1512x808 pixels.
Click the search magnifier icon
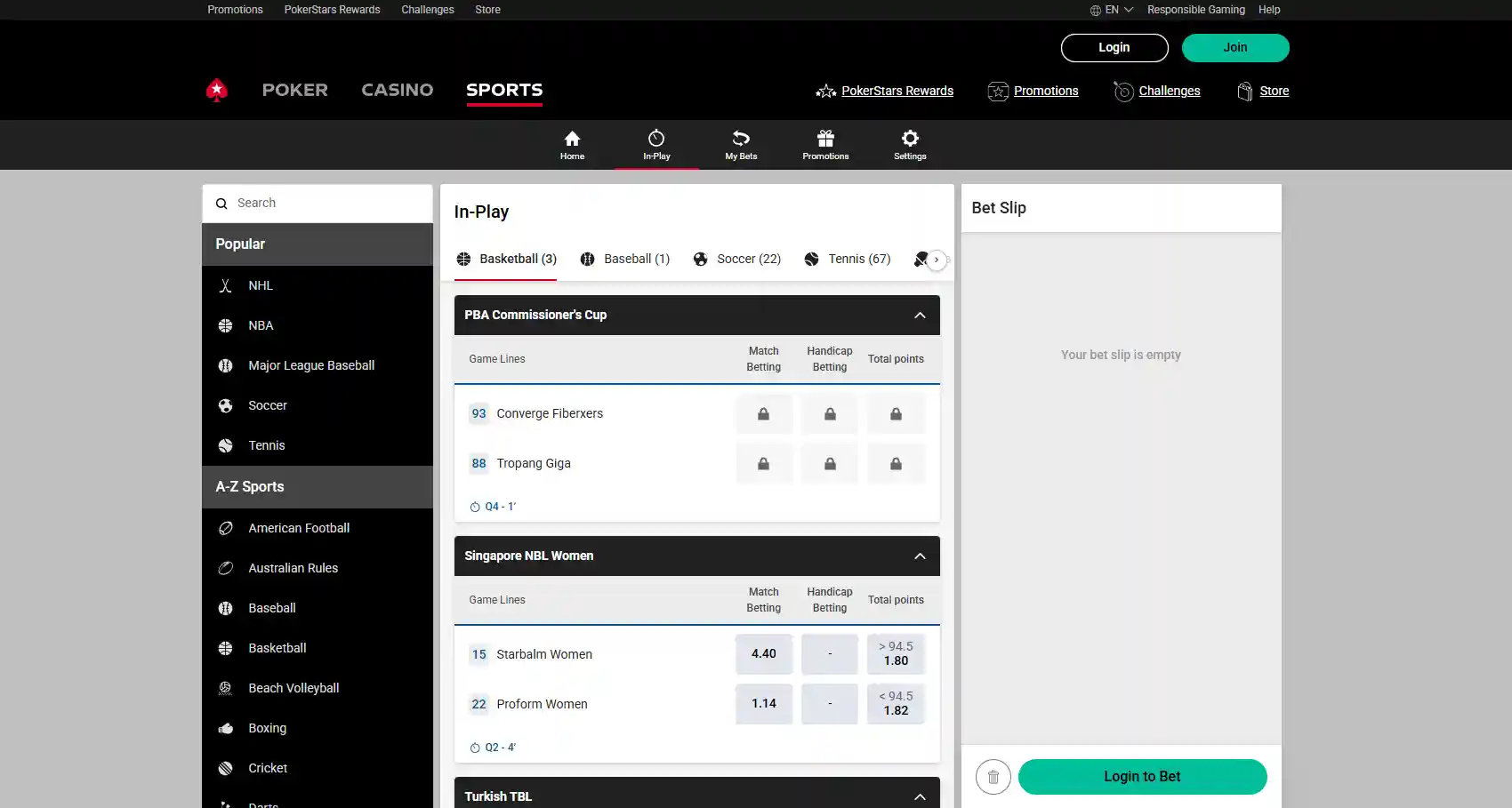[x=221, y=204]
